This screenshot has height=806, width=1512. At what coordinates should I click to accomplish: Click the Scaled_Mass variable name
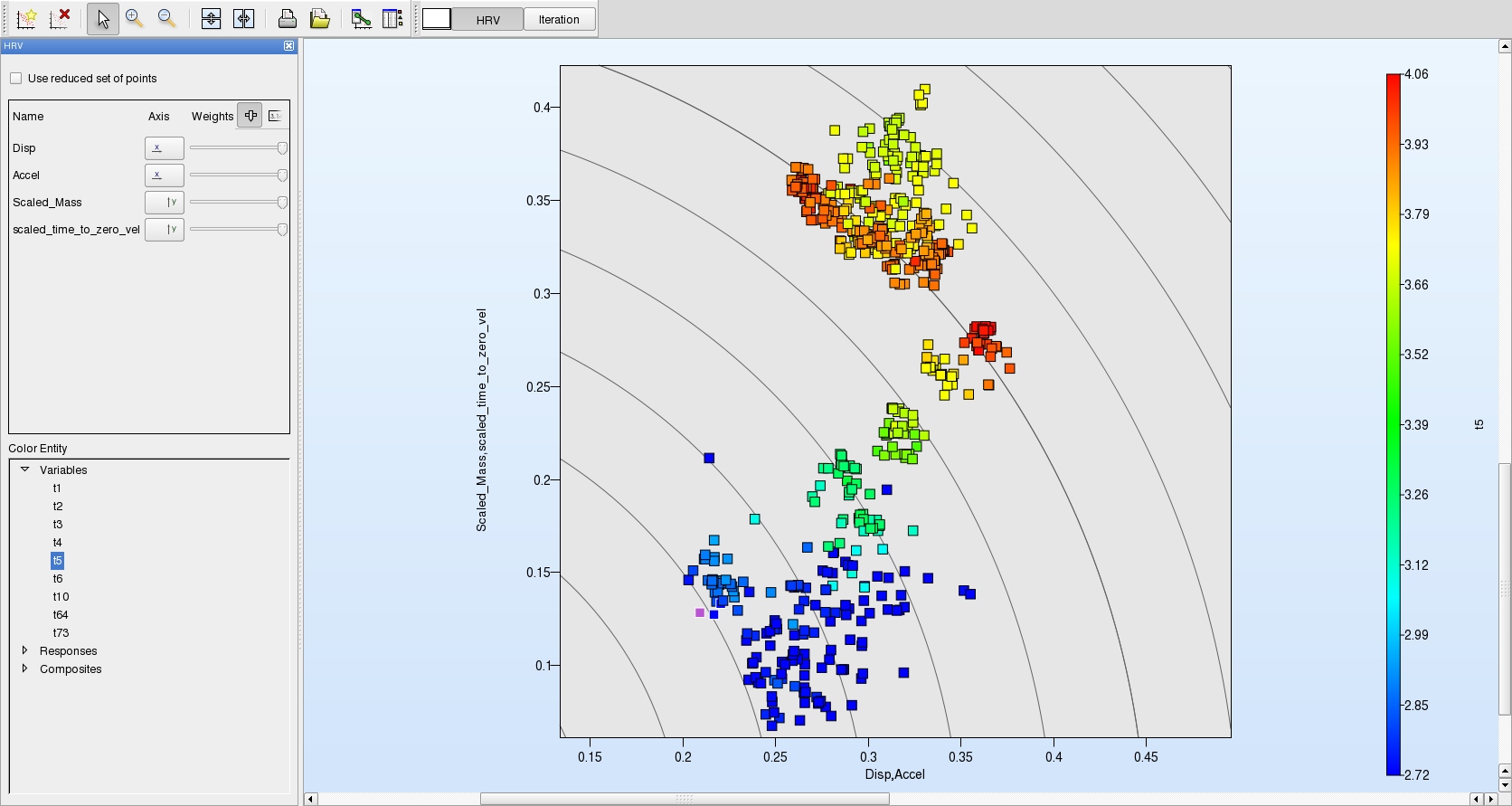point(47,203)
